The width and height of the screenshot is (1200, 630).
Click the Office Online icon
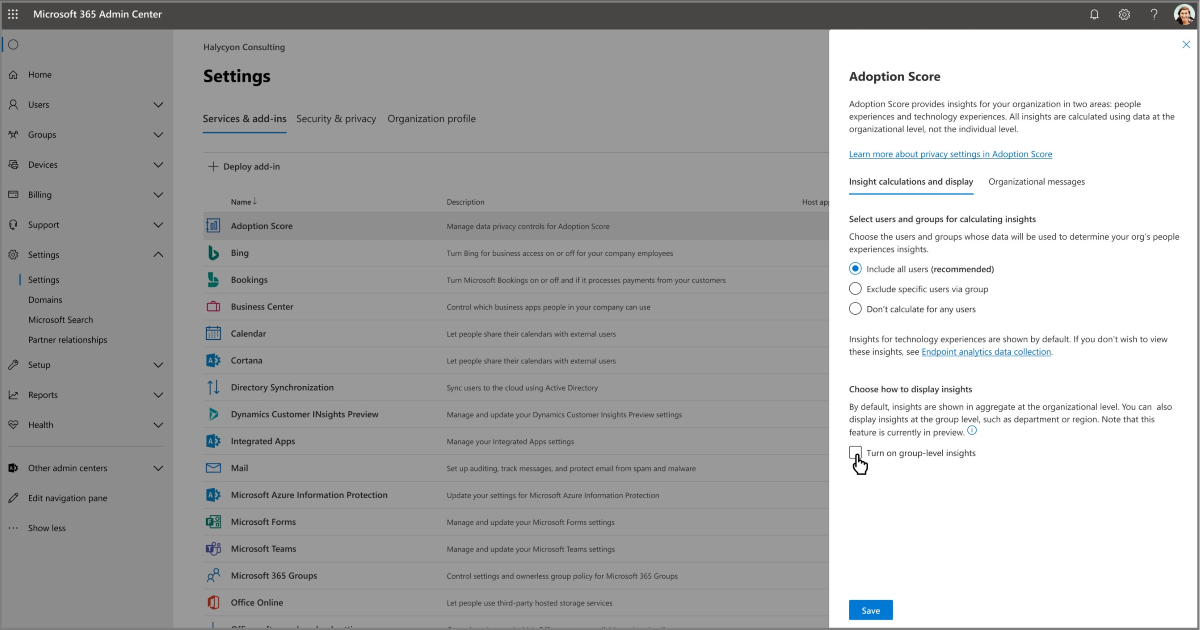[x=213, y=603]
